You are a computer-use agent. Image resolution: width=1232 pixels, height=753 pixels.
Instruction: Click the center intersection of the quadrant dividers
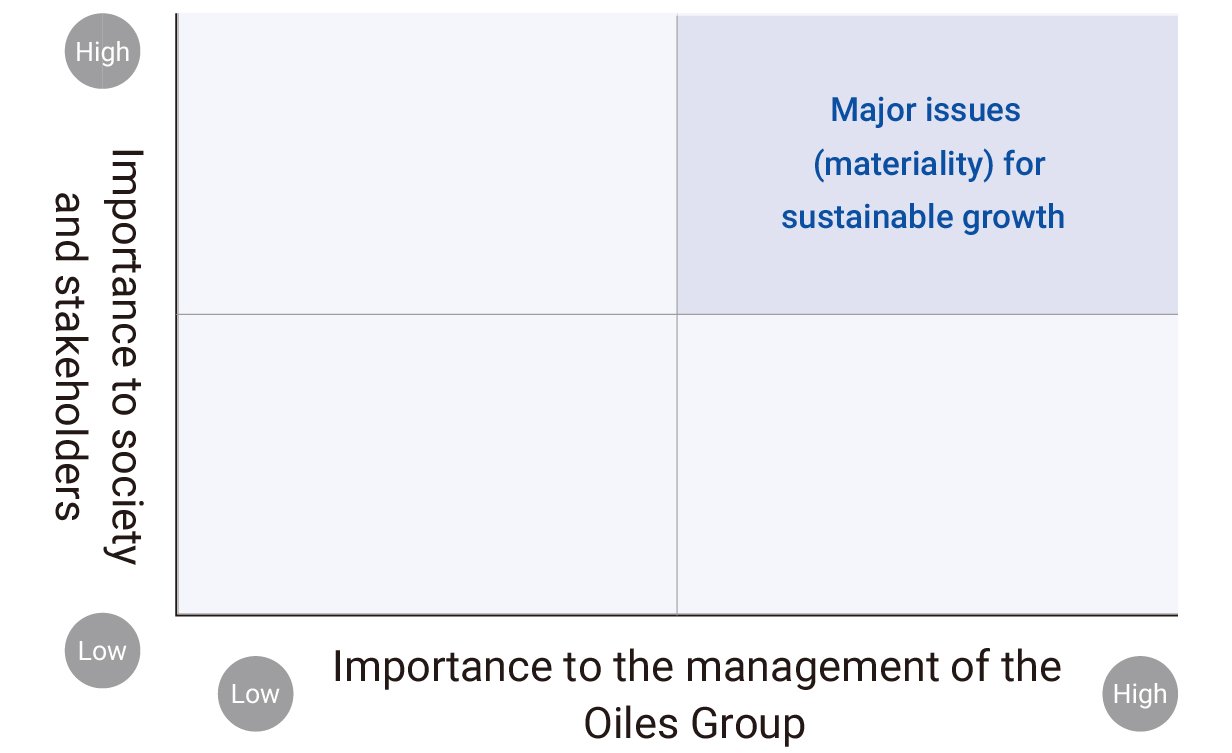(677, 314)
